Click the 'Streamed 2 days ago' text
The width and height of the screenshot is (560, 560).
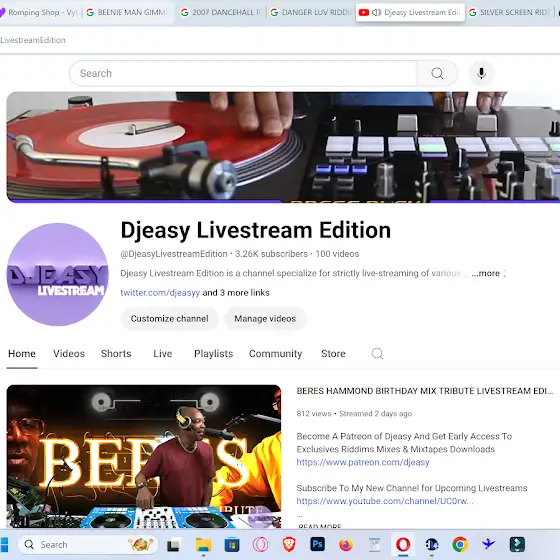(x=375, y=414)
